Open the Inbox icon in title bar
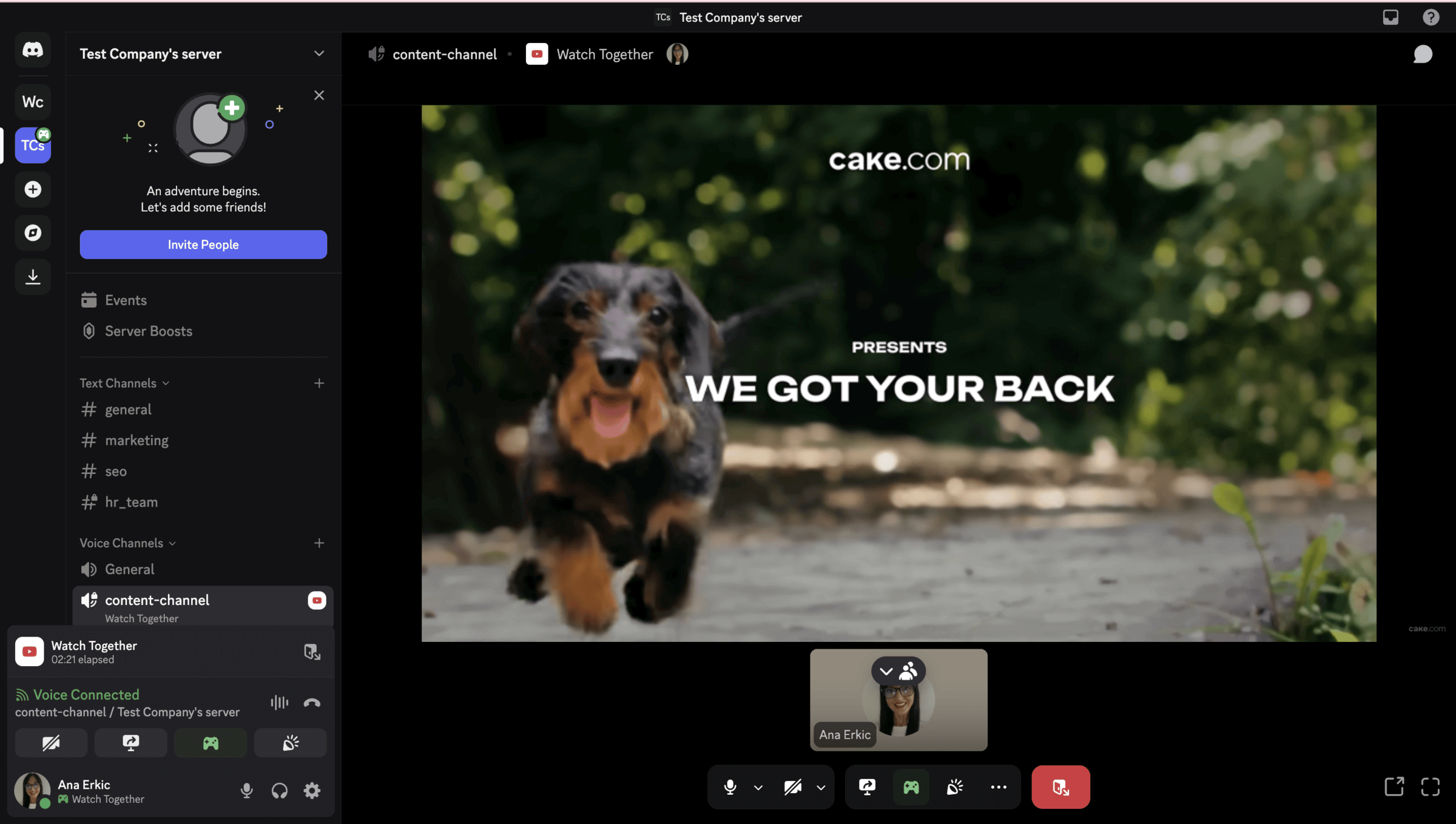The height and width of the screenshot is (824, 1456). pos(1390,17)
